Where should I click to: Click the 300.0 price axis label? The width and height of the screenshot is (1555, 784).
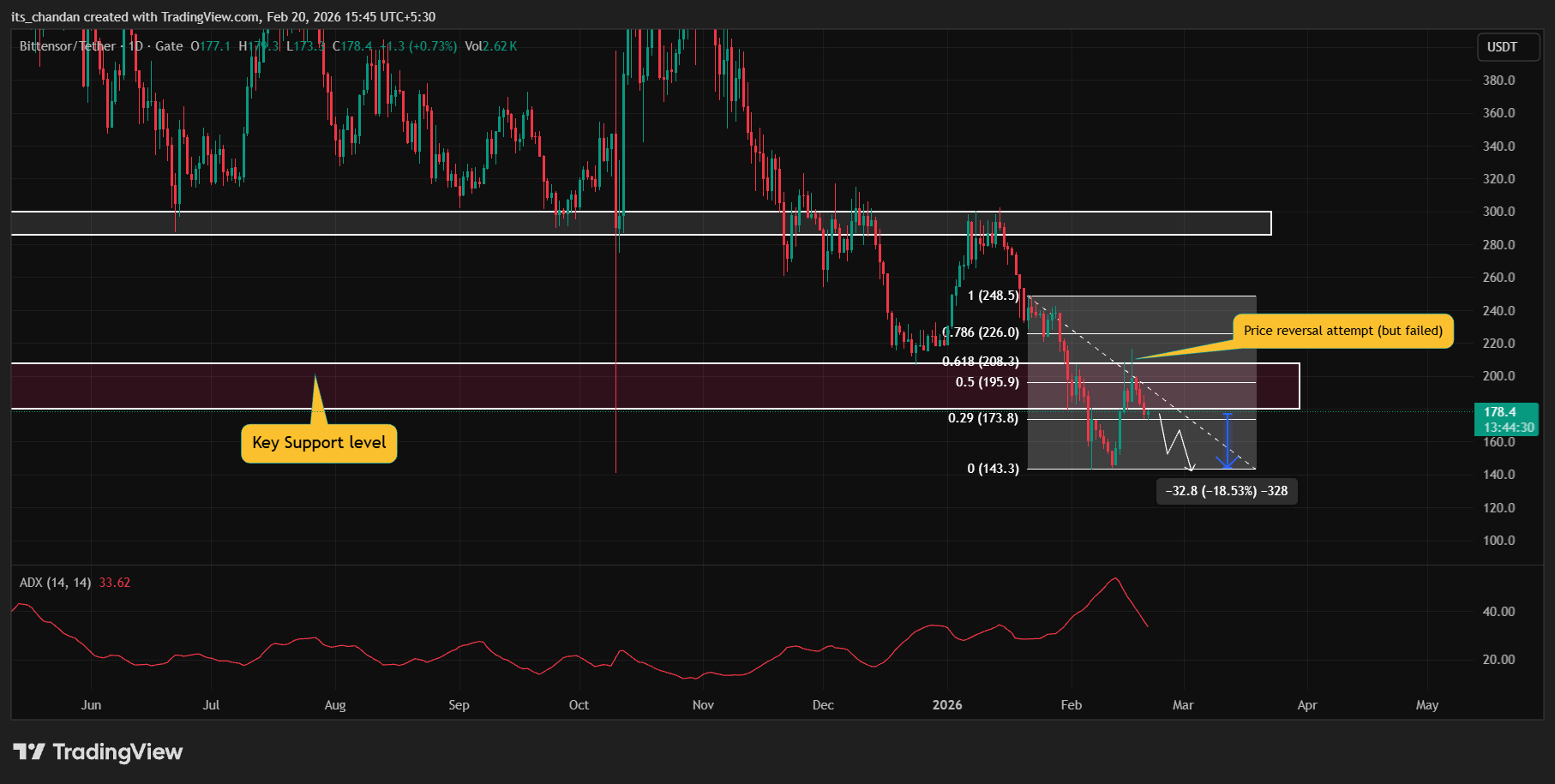[1499, 212]
